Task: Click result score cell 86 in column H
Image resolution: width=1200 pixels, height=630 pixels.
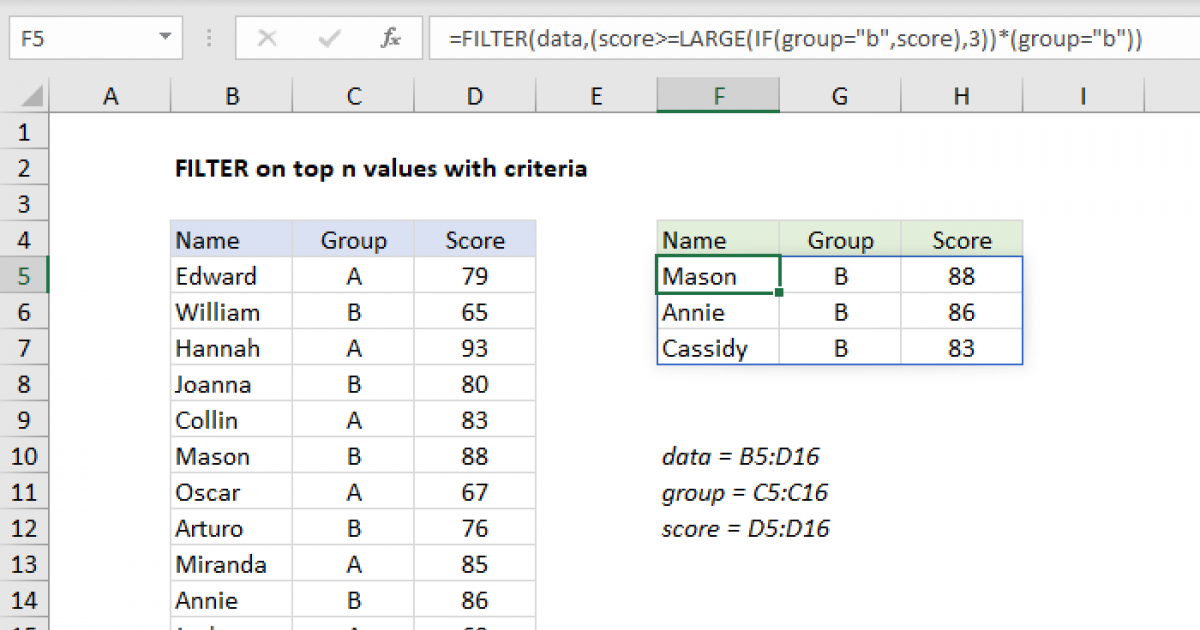Action: pyautogui.click(x=961, y=312)
